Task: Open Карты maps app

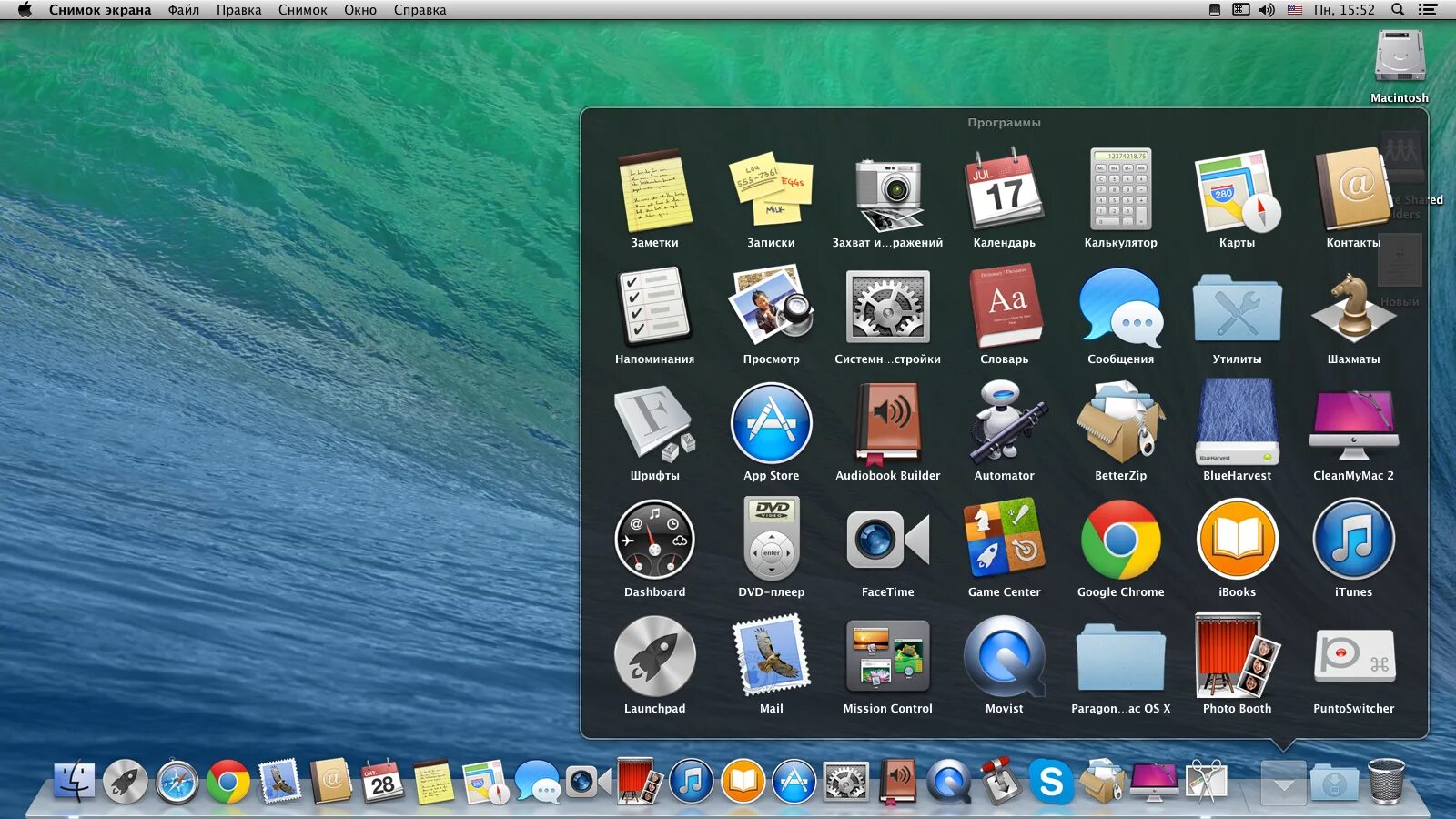Action: [1237, 192]
